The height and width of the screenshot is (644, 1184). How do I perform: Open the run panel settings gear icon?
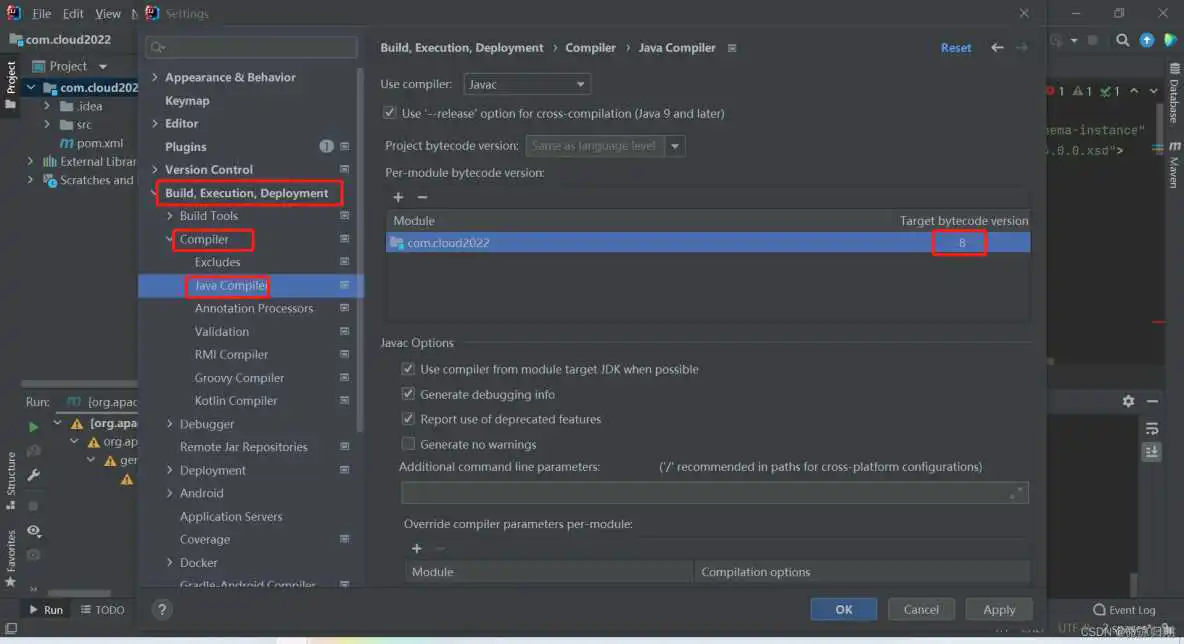tap(1128, 401)
